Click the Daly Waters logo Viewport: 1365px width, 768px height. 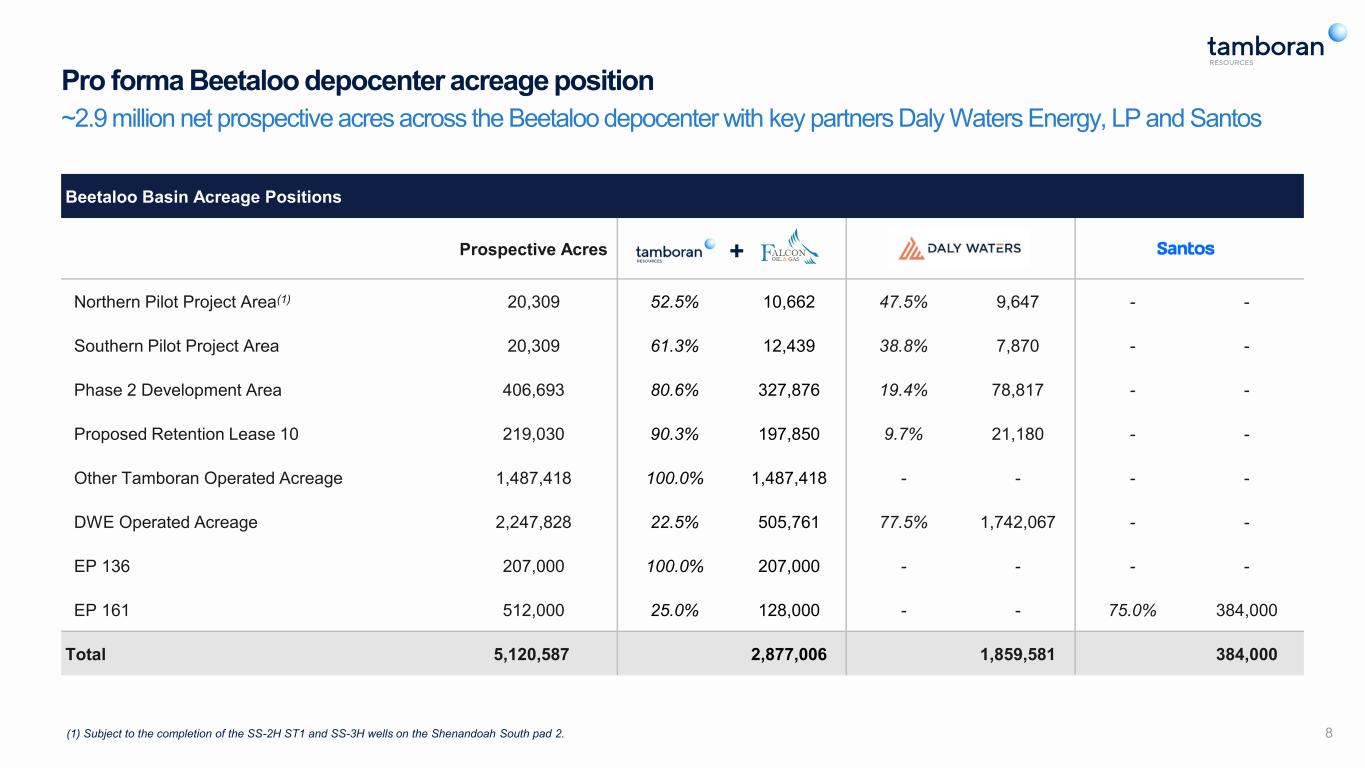(x=959, y=248)
